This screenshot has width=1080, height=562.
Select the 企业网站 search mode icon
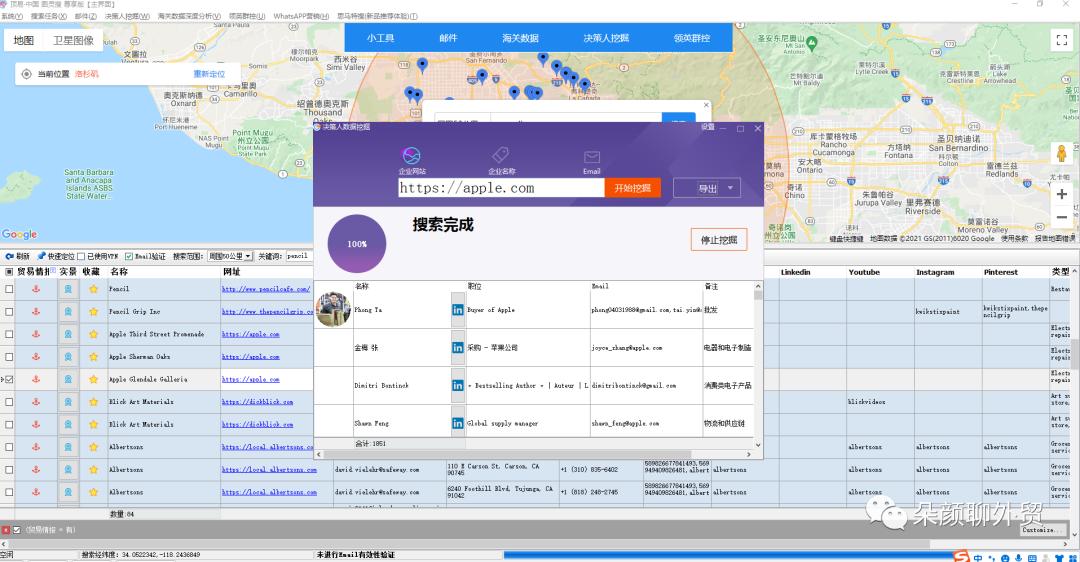(411, 156)
